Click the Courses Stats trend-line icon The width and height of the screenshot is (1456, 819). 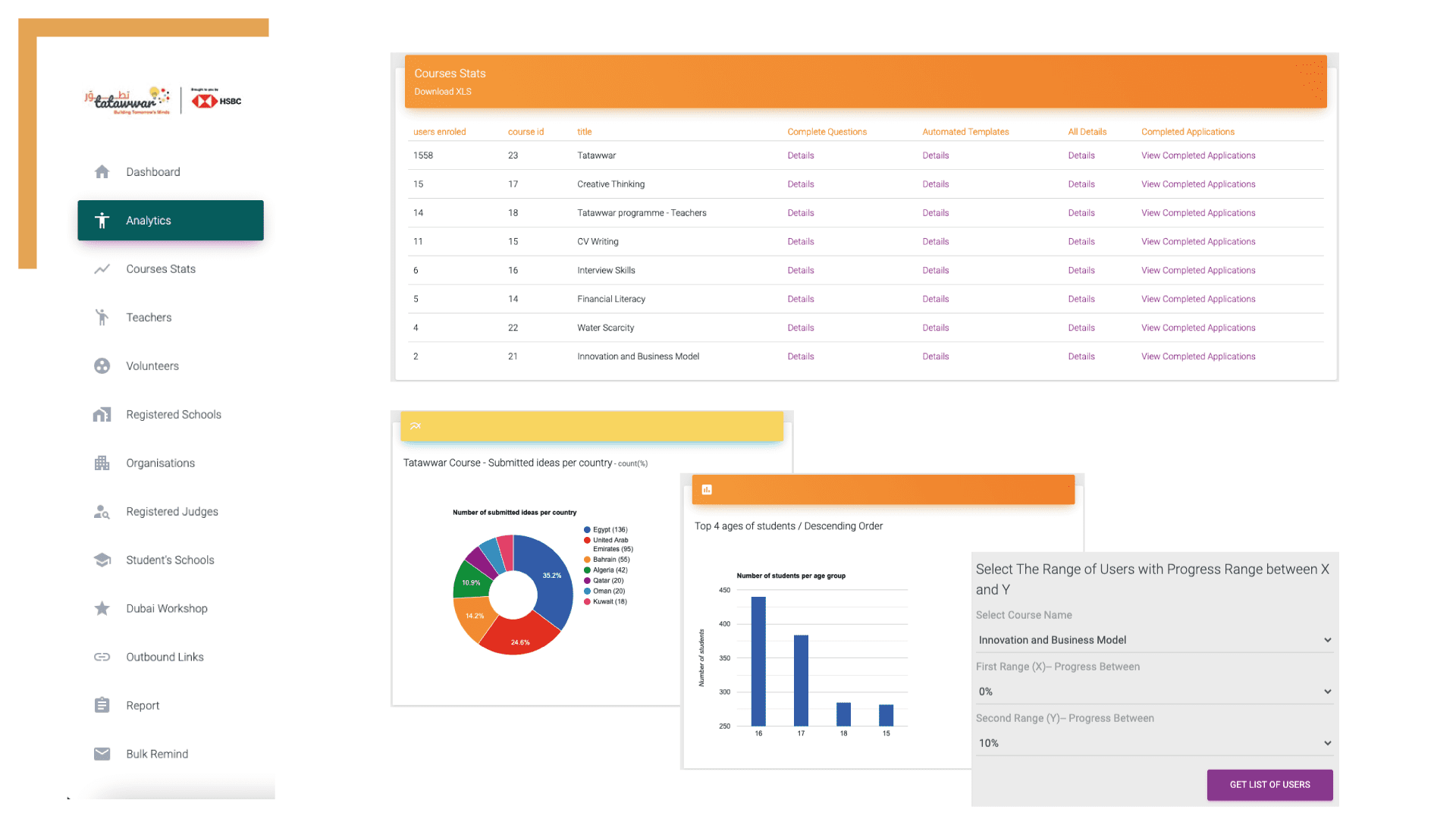[102, 269]
